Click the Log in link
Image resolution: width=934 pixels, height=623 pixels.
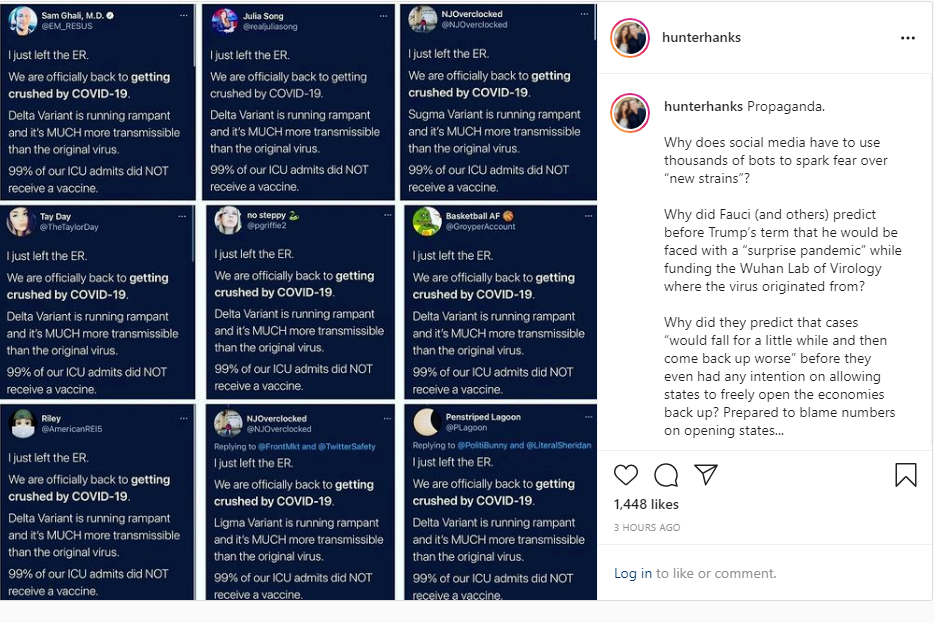(x=632, y=573)
